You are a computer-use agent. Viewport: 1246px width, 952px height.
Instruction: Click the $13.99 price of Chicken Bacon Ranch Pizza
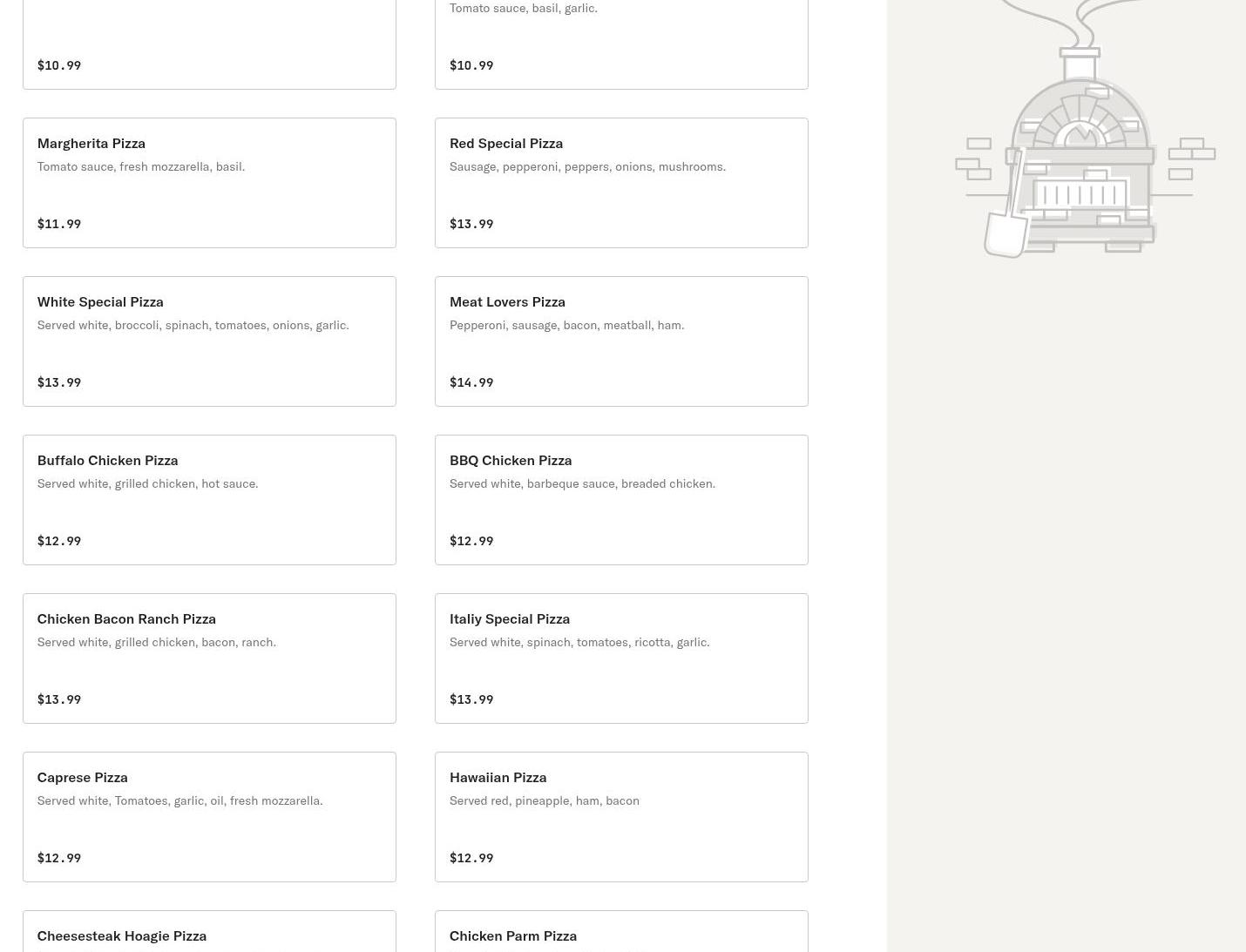(59, 699)
